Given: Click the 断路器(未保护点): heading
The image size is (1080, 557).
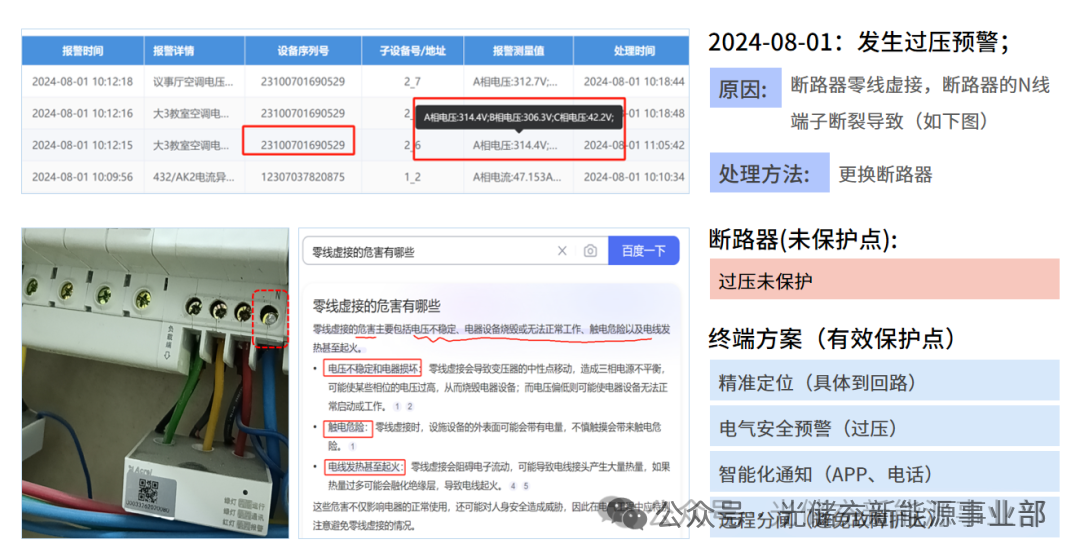Looking at the screenshot, I should tap(803, 239).
